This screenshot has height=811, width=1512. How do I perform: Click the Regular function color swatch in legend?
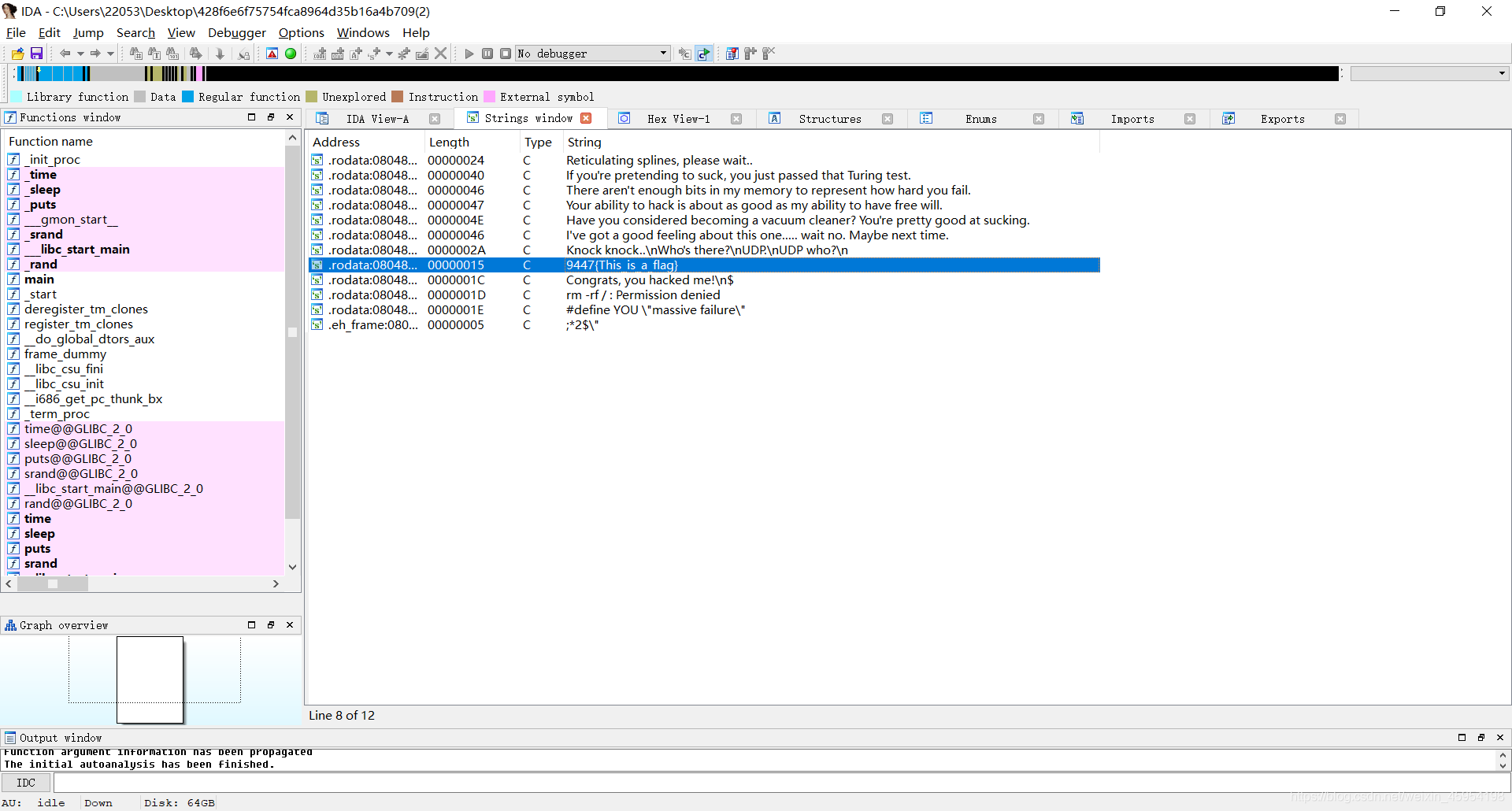[x=188, y=97]
